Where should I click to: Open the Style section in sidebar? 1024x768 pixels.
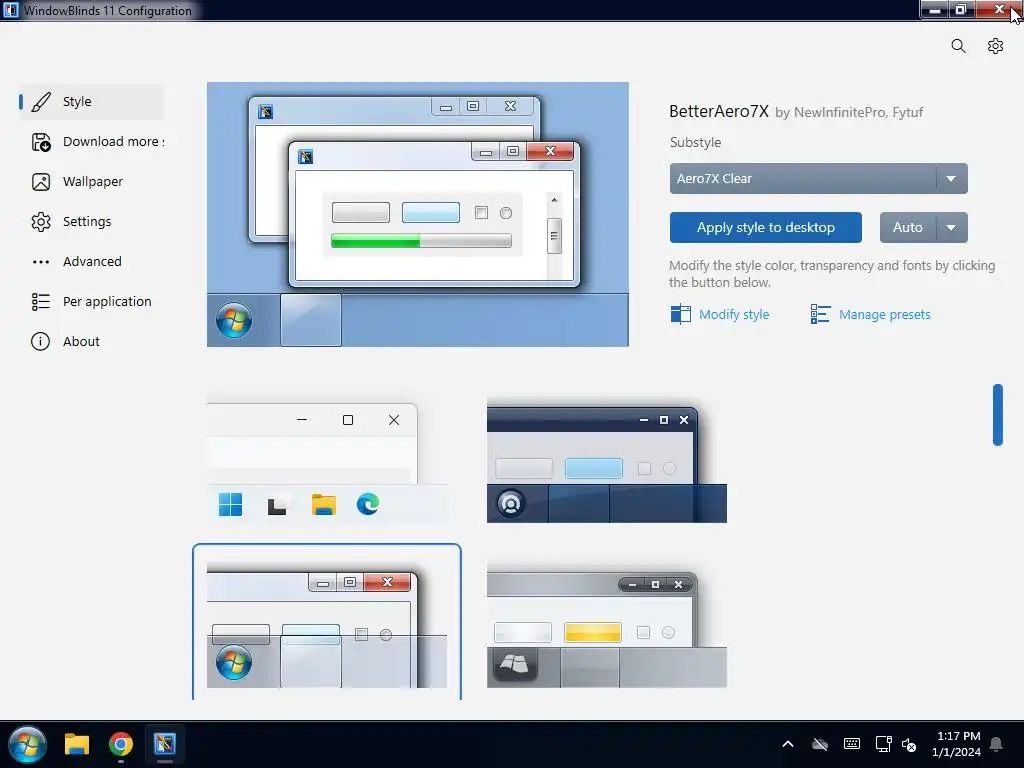point(91,102)
